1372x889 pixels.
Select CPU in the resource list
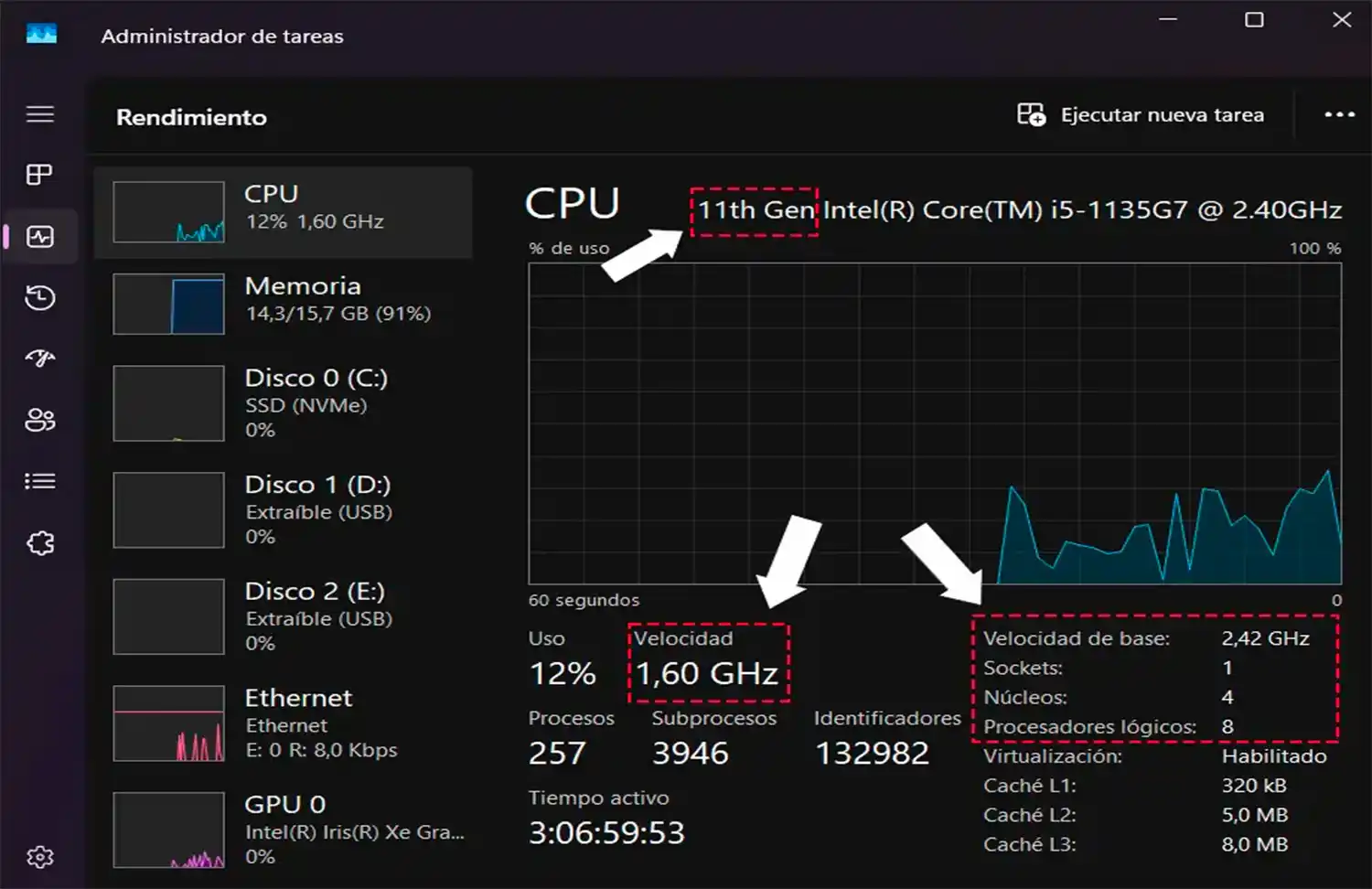coord(284,212)
